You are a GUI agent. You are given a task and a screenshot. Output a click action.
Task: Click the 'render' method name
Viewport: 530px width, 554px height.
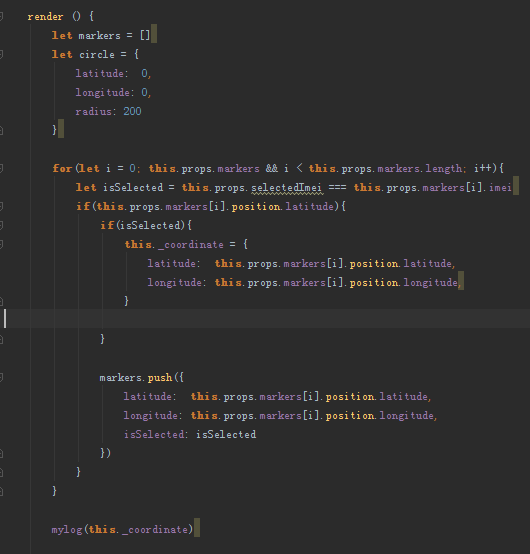[45, 17]
